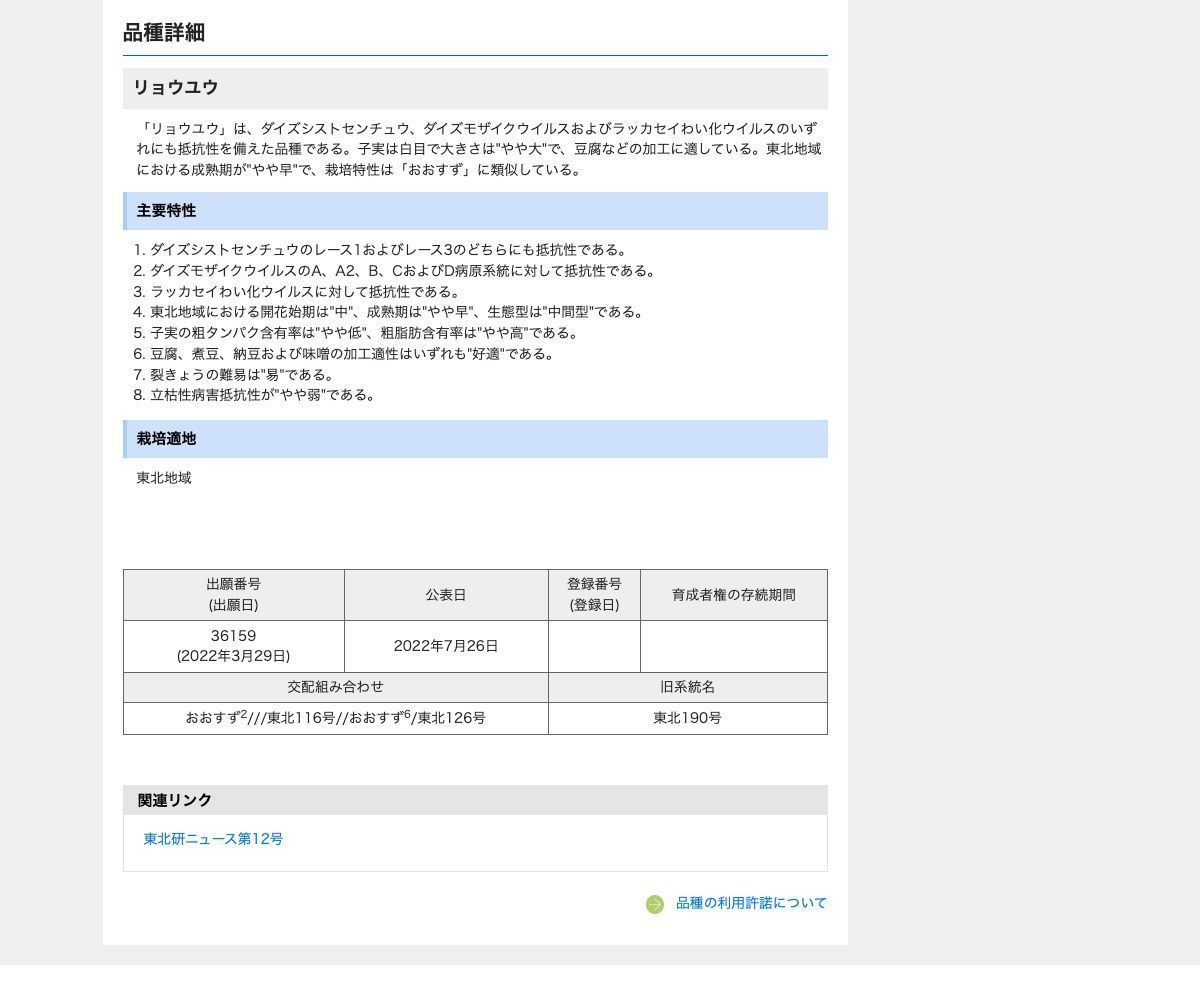Image resolution: width=1200 pixels, height=1000 pixels.
Task: Click the おおすず cross combination cell
Action: (x=335, y=718)
